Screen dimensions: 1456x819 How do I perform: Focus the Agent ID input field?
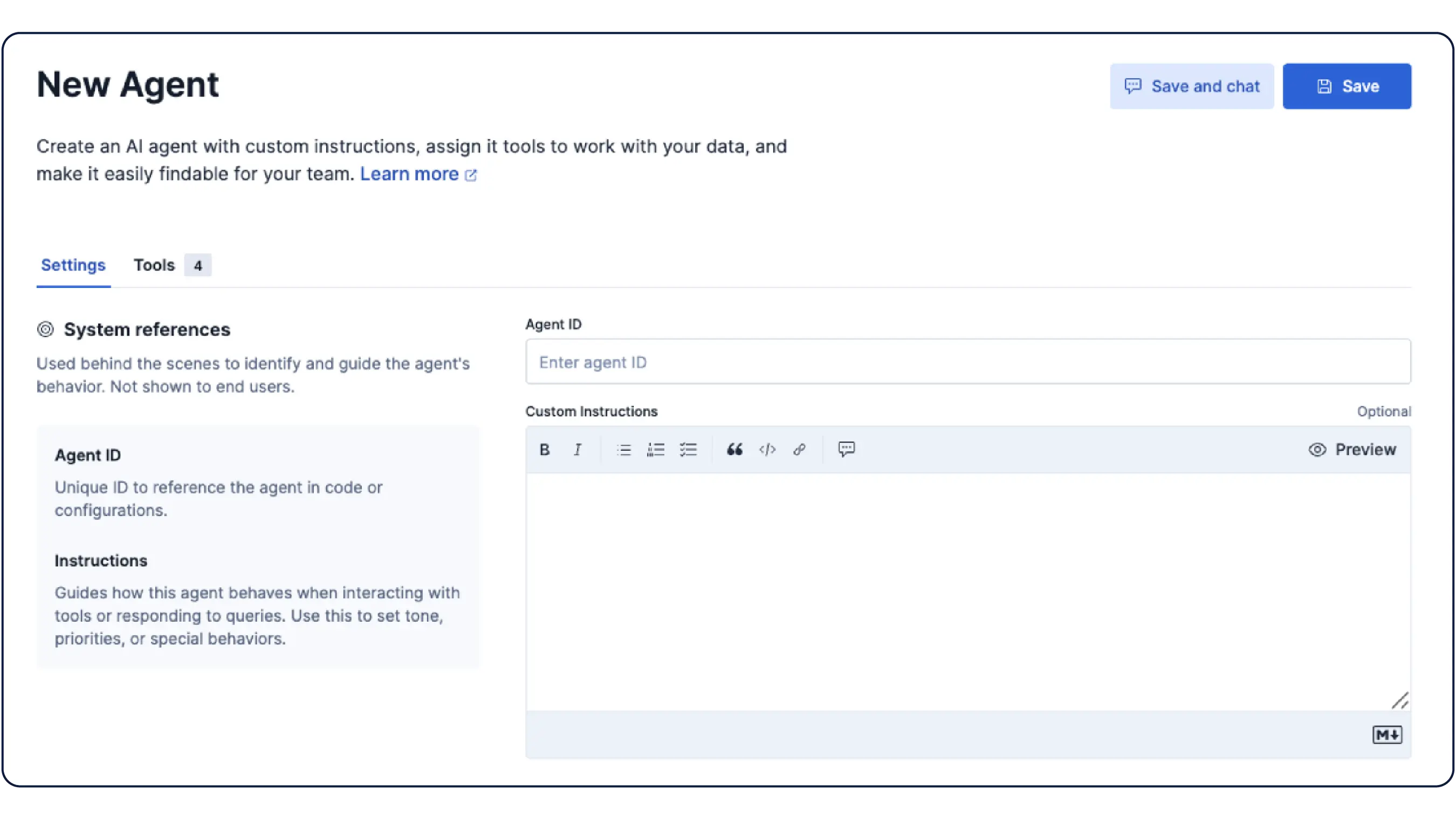click(x=967, y=362)
